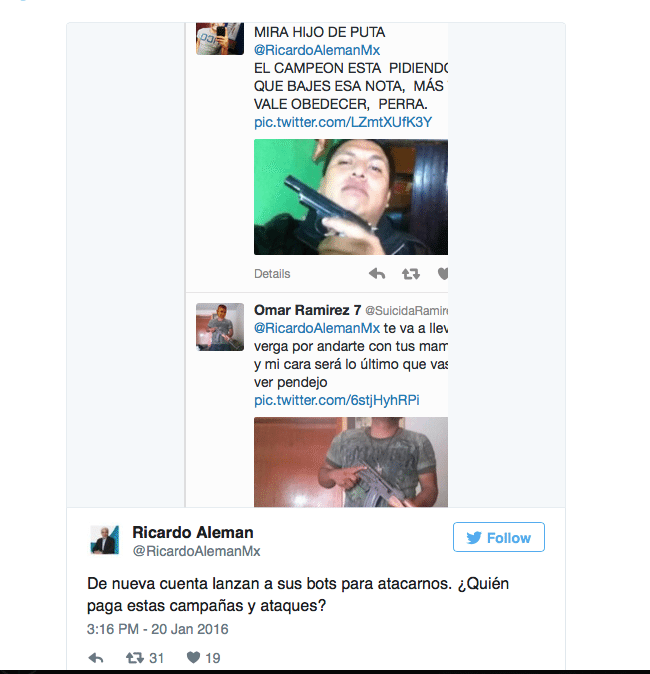The height and width of the screenshot is (674, 650).
Task: Click the reply arrow under Ricardo Aleman's tweet
Action: (x=95, y=658)
